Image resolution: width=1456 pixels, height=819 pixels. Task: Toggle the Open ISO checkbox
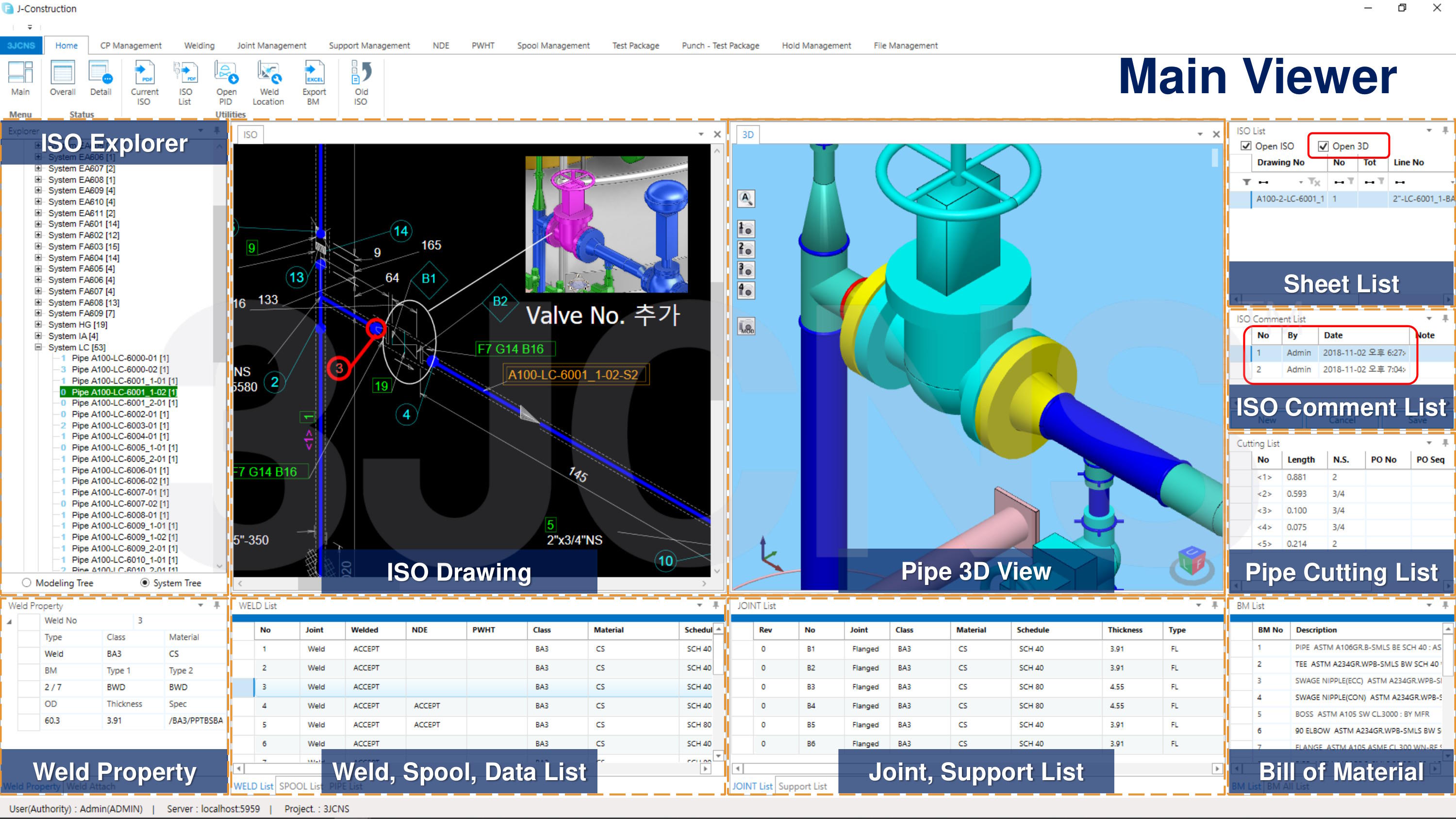click(1246, 146)
